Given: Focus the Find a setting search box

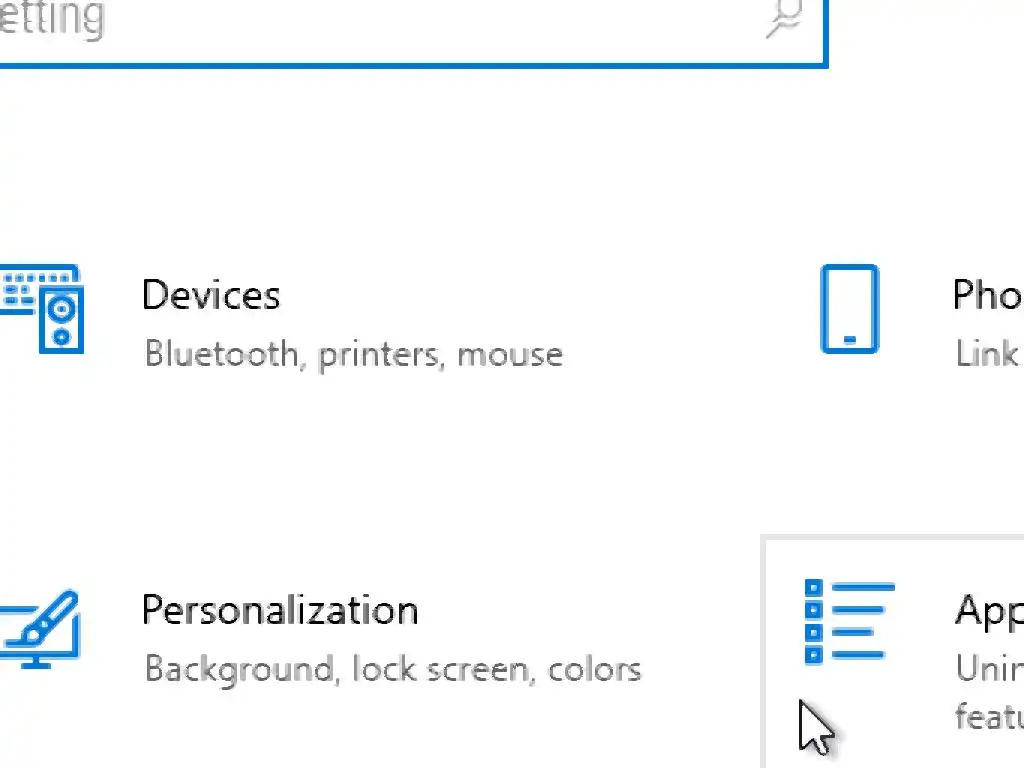Looking at the screenshot, I should click(400, 20).
